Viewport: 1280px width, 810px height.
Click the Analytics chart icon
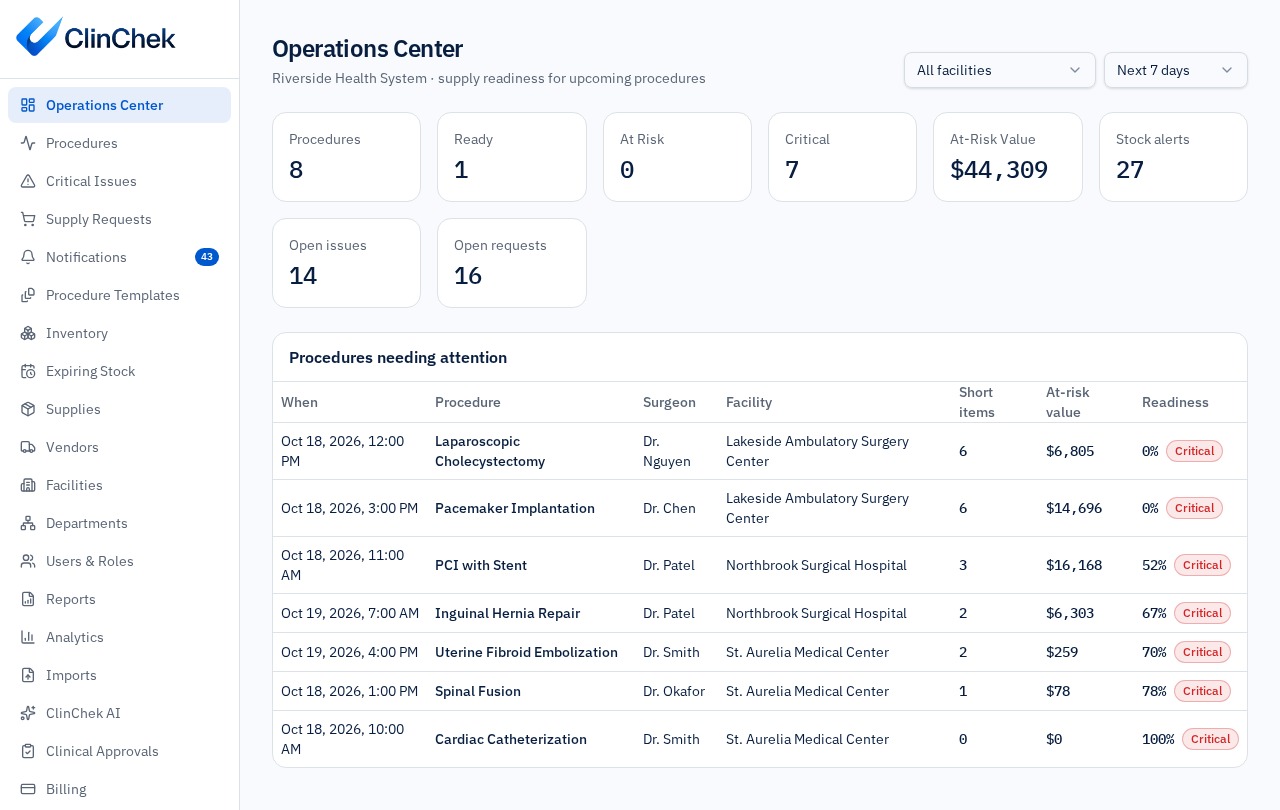click(28, 637)
